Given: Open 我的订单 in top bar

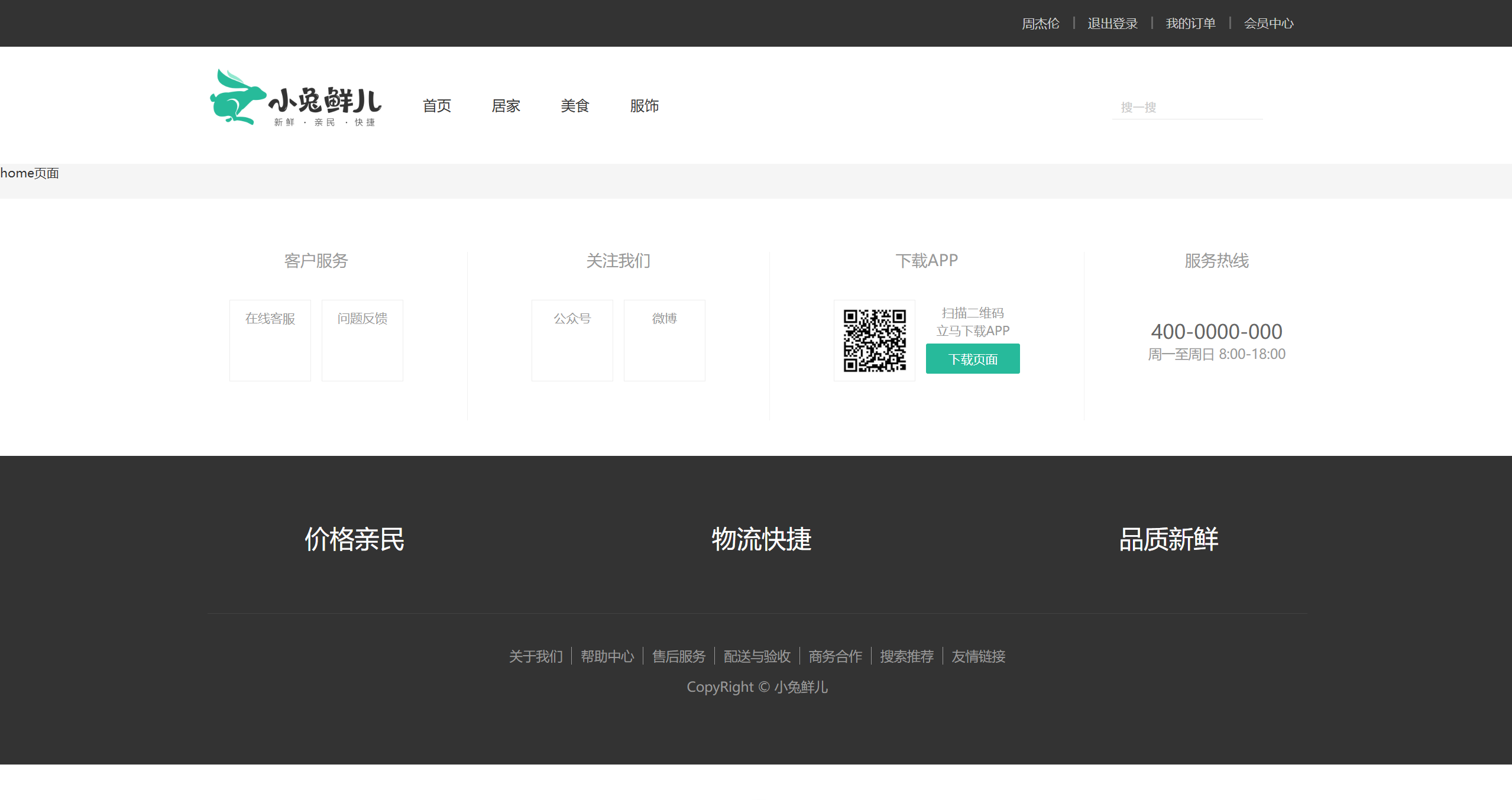Looking at the screenshot, I should (1190, 24).
